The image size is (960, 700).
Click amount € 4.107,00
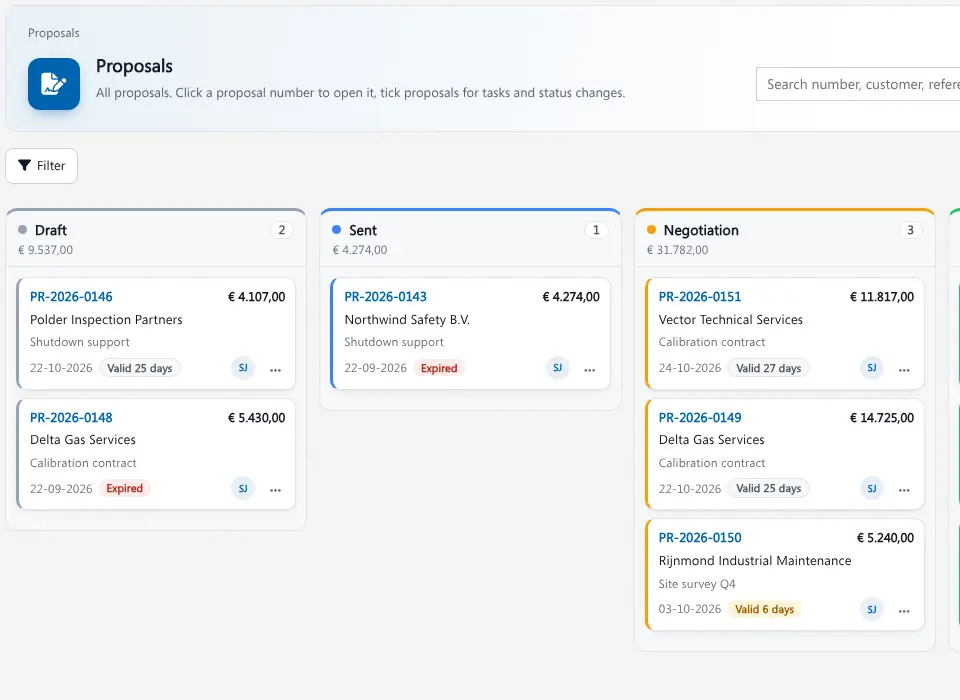pyautogui.click(x=257, y=297)
